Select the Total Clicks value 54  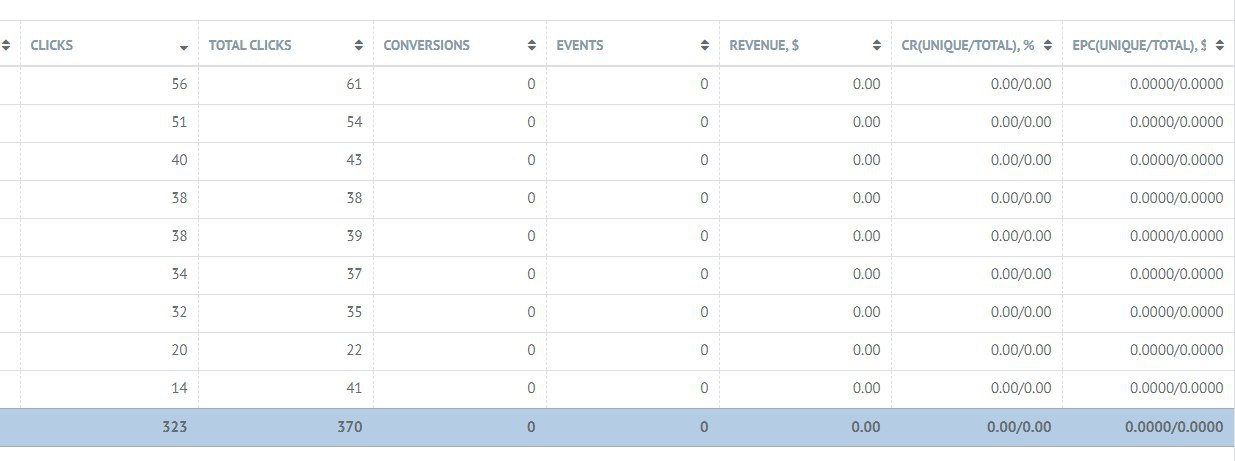point(354,122)
